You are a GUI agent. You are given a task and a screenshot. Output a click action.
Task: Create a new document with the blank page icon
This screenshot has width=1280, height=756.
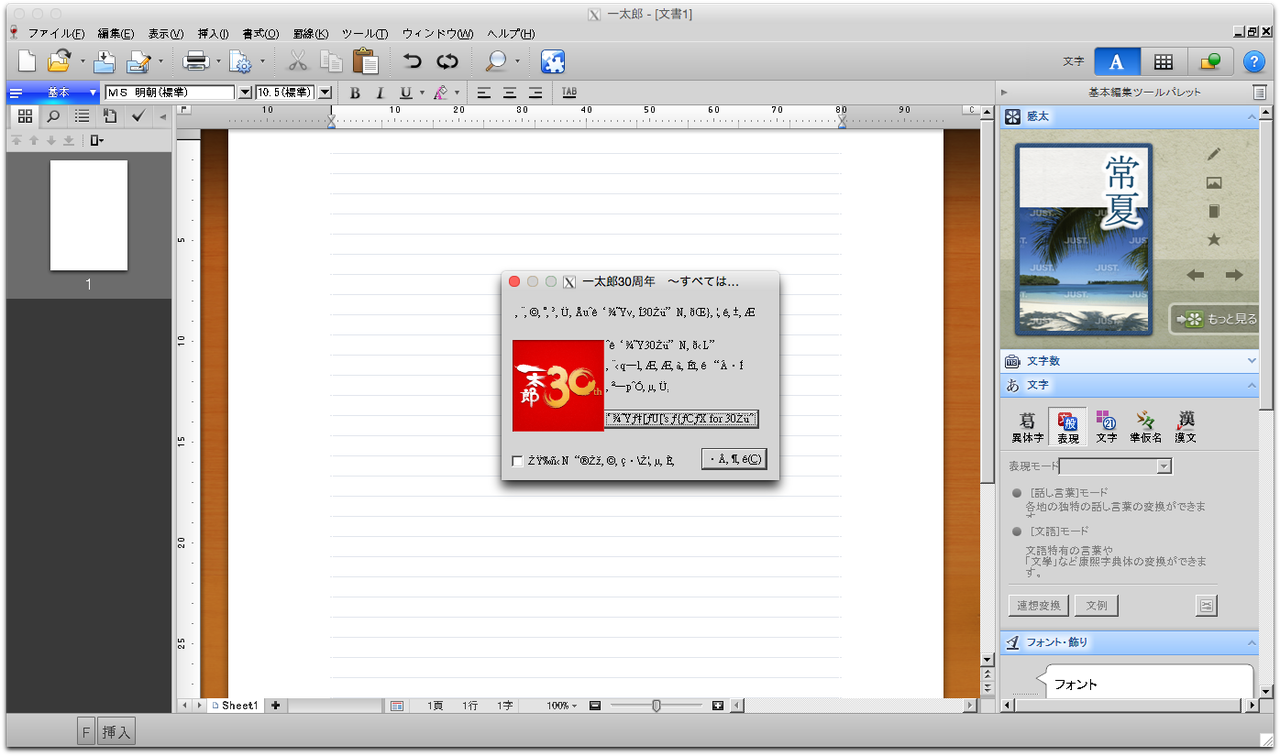[27, 61]
